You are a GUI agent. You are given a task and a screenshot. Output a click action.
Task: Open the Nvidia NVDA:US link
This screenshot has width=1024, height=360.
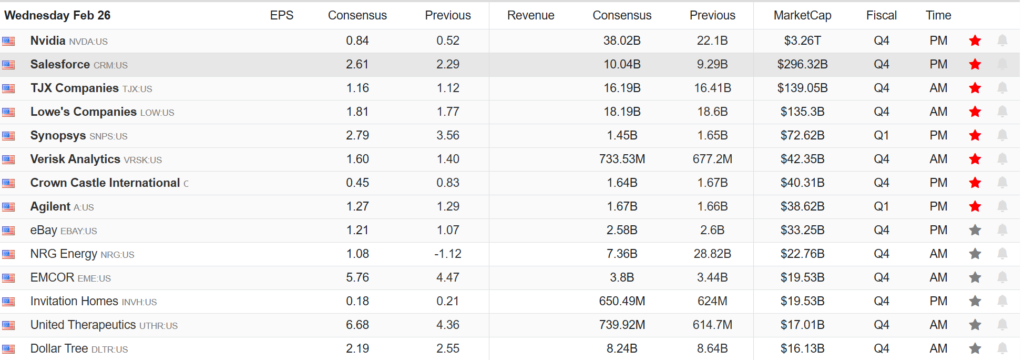69,41
